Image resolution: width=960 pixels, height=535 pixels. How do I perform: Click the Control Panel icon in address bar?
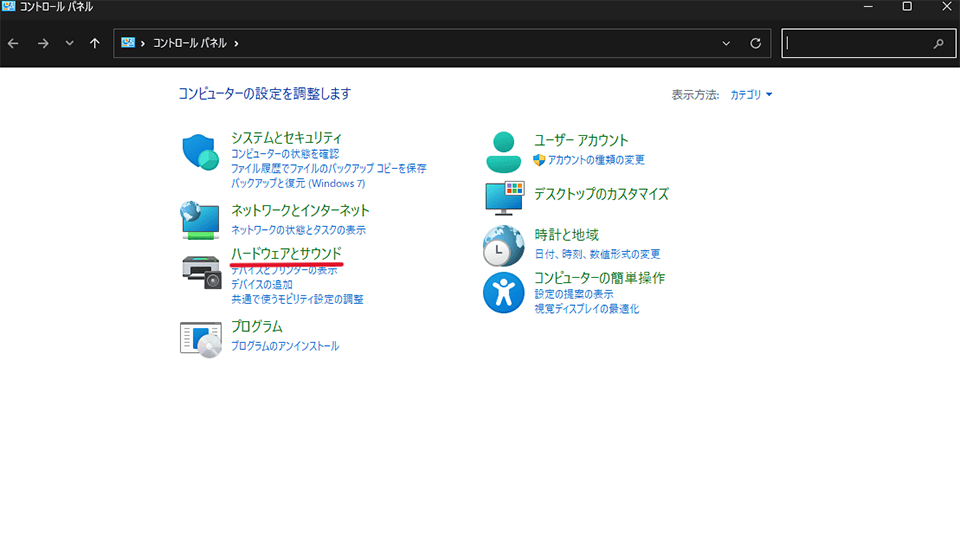tap(127, 43)
